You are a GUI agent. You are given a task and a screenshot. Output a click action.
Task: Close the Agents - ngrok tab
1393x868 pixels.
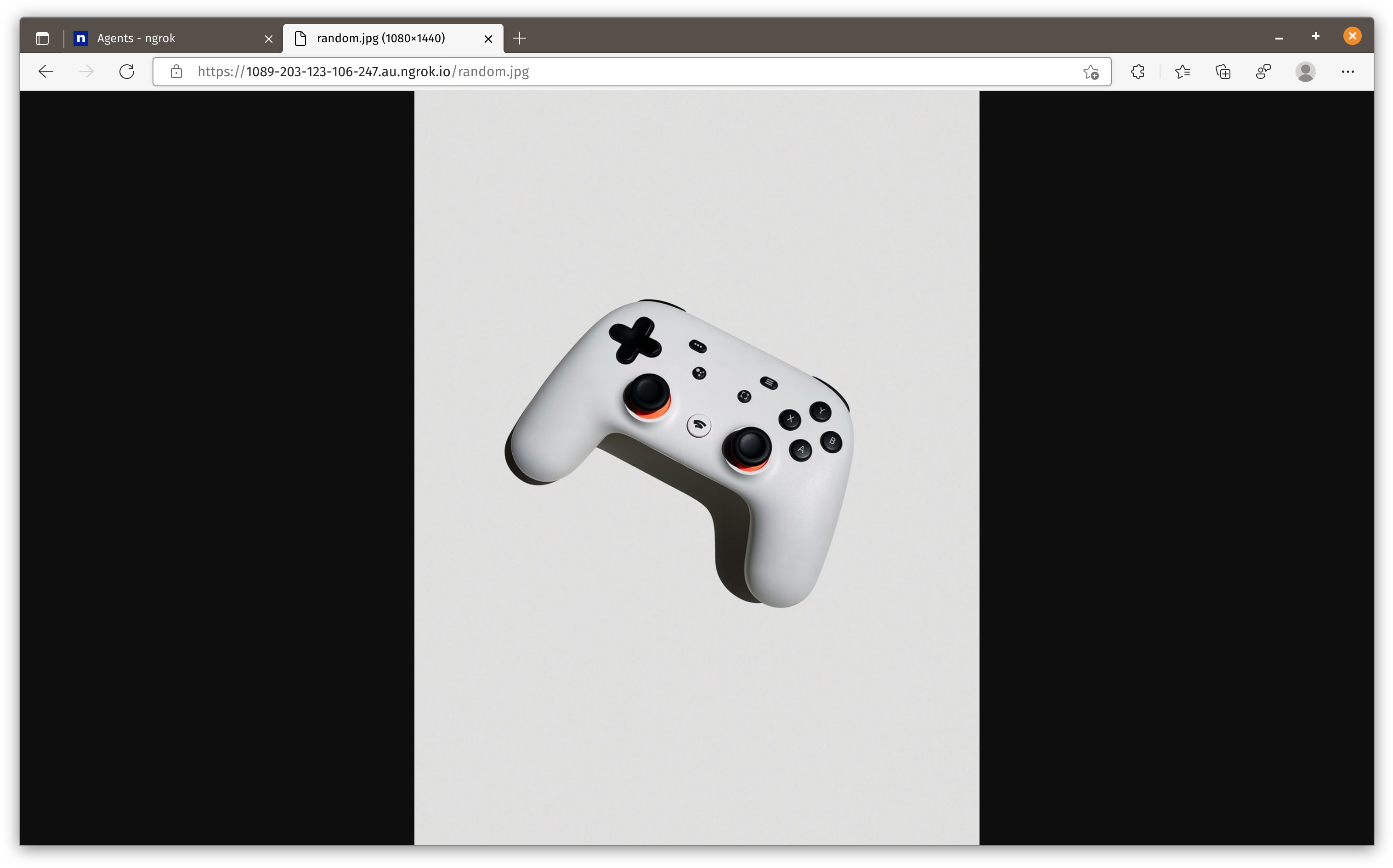(x=269, y=39)
